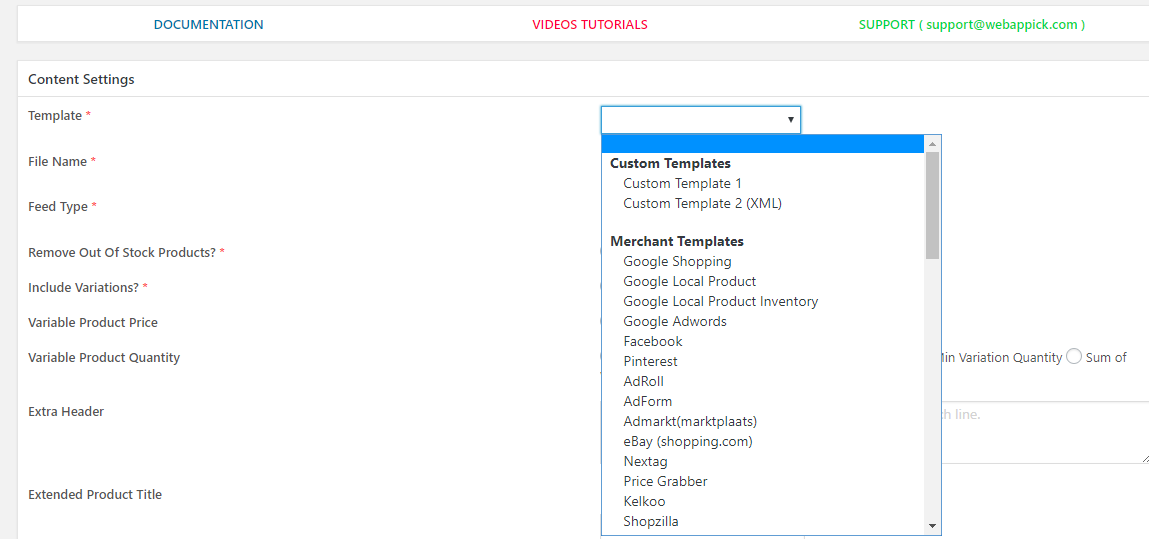The width and height of the screenshot is (1149, 539).
Task: Click the Extra Header textarea resize handle
Action: 1145,458
